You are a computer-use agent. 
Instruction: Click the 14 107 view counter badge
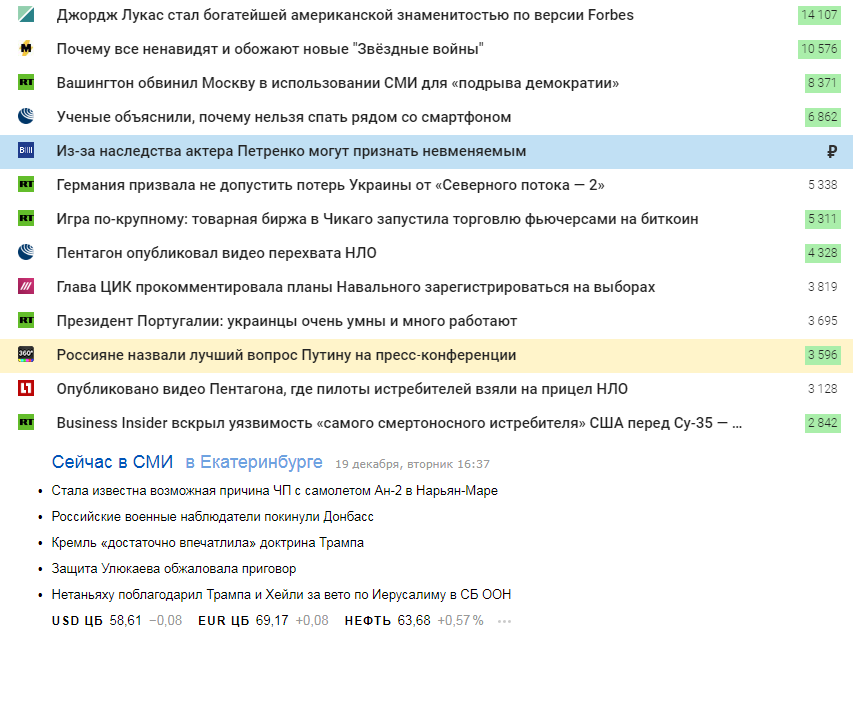tap(819, 15)
